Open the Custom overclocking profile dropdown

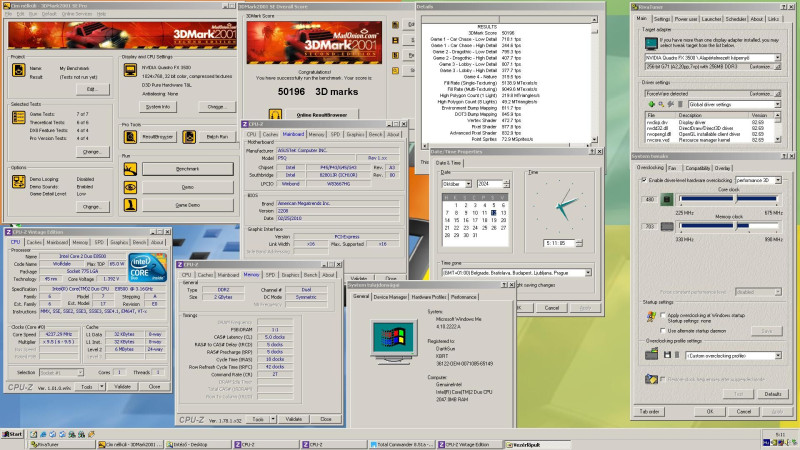[778, 355]
